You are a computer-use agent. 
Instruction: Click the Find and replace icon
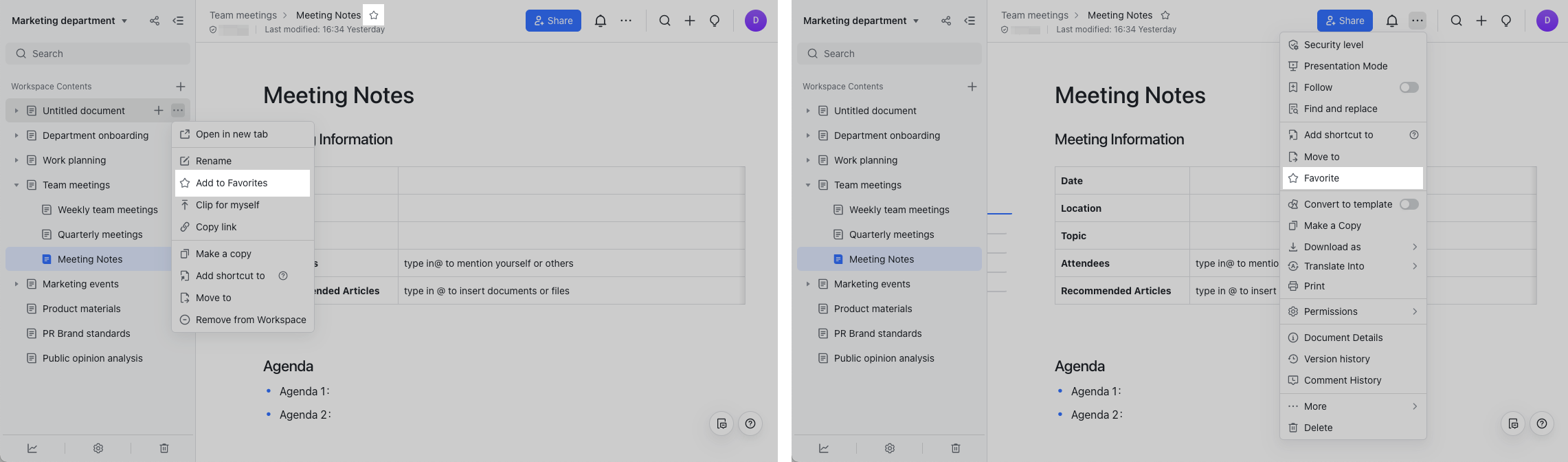pos(1292,109)
